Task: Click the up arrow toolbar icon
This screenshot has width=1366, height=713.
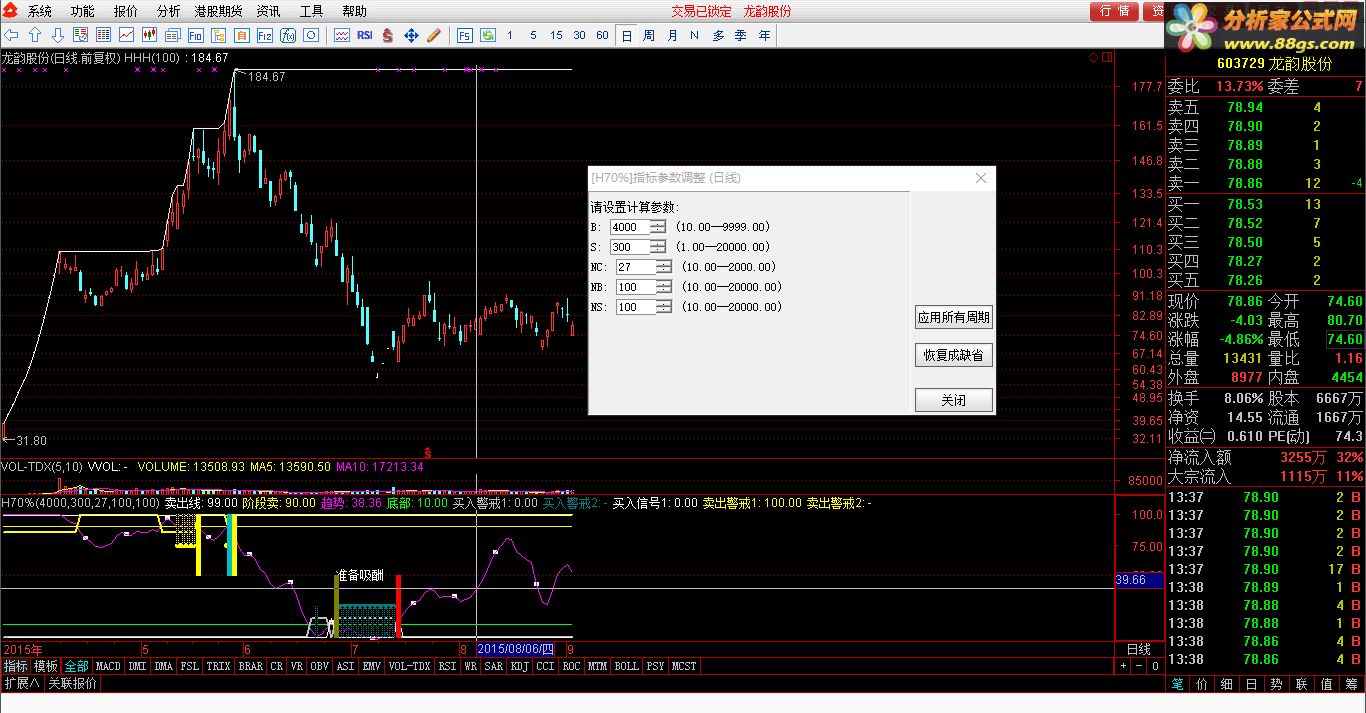Action: (x=35, y=35)
